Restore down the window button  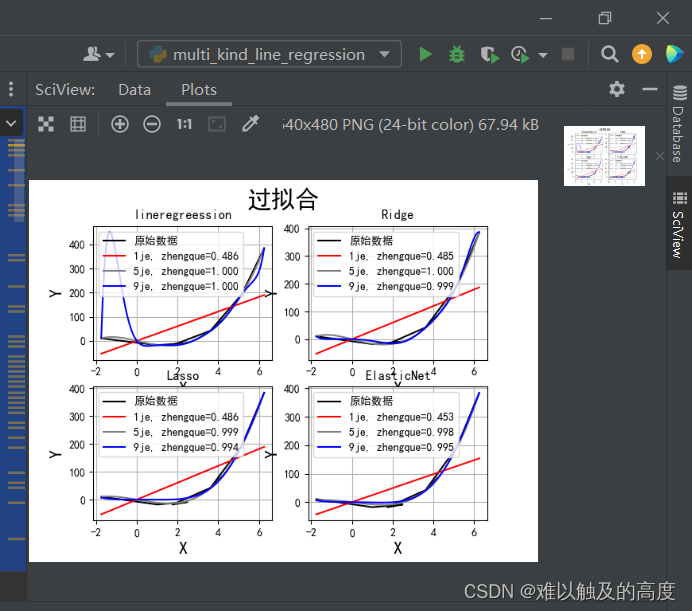pyautogui.click(x=605, y=18)
